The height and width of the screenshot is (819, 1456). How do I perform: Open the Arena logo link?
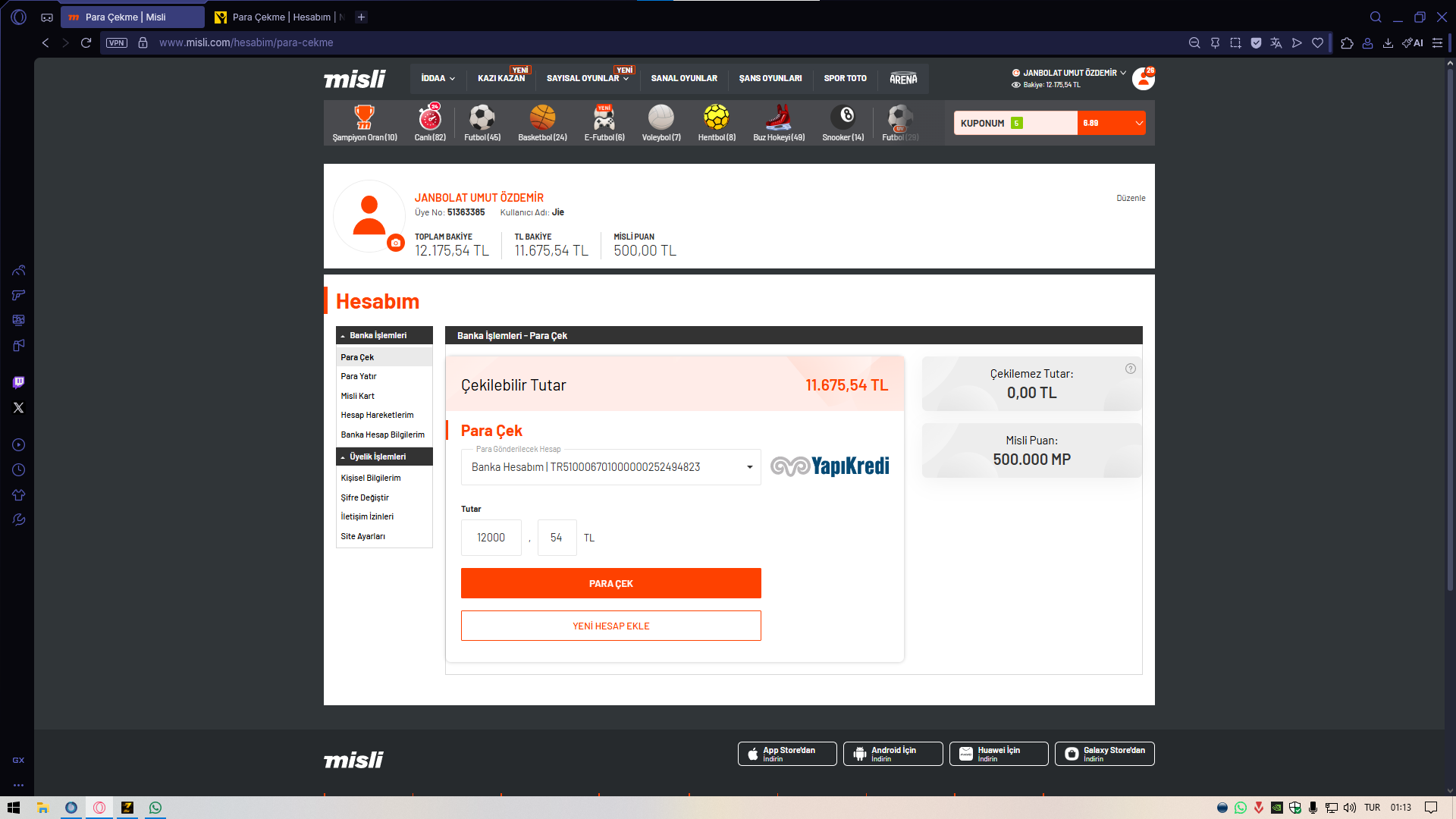click(903, 79)
